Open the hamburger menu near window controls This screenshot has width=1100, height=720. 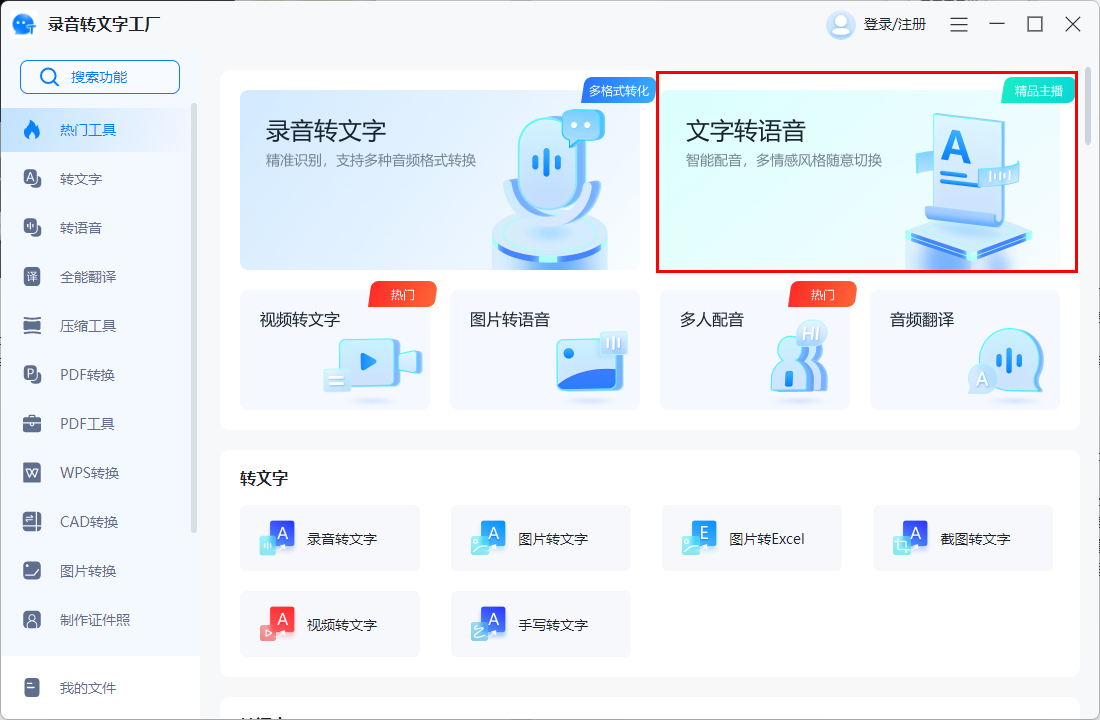point(958,24)
